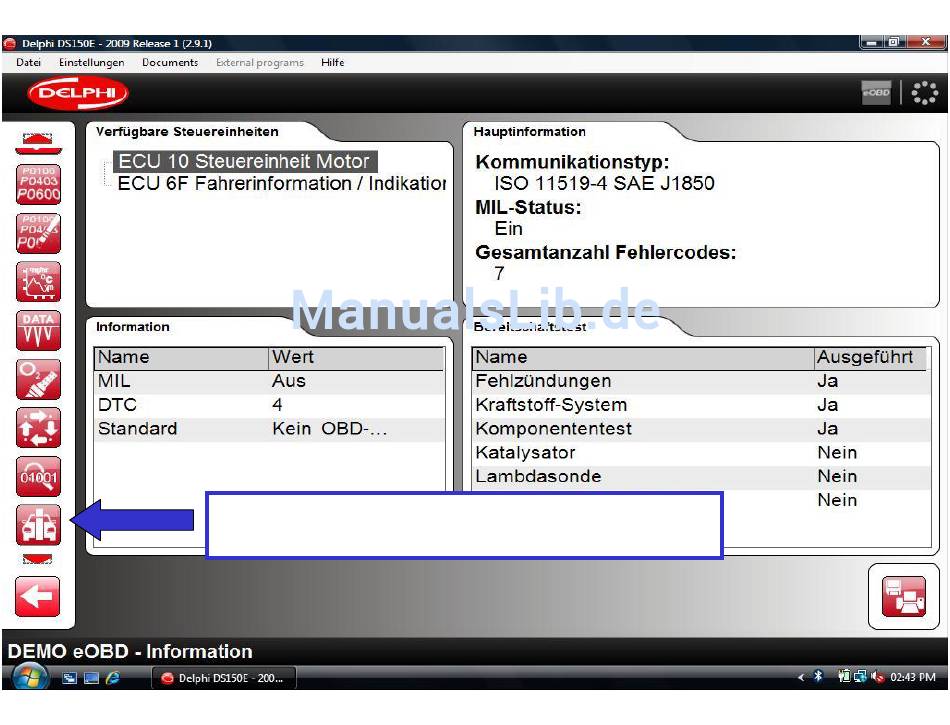Screen dimensions: 950x725
Task: Select ECU 6F Fahrerinformation entry
Action: [x=282, y=184]
